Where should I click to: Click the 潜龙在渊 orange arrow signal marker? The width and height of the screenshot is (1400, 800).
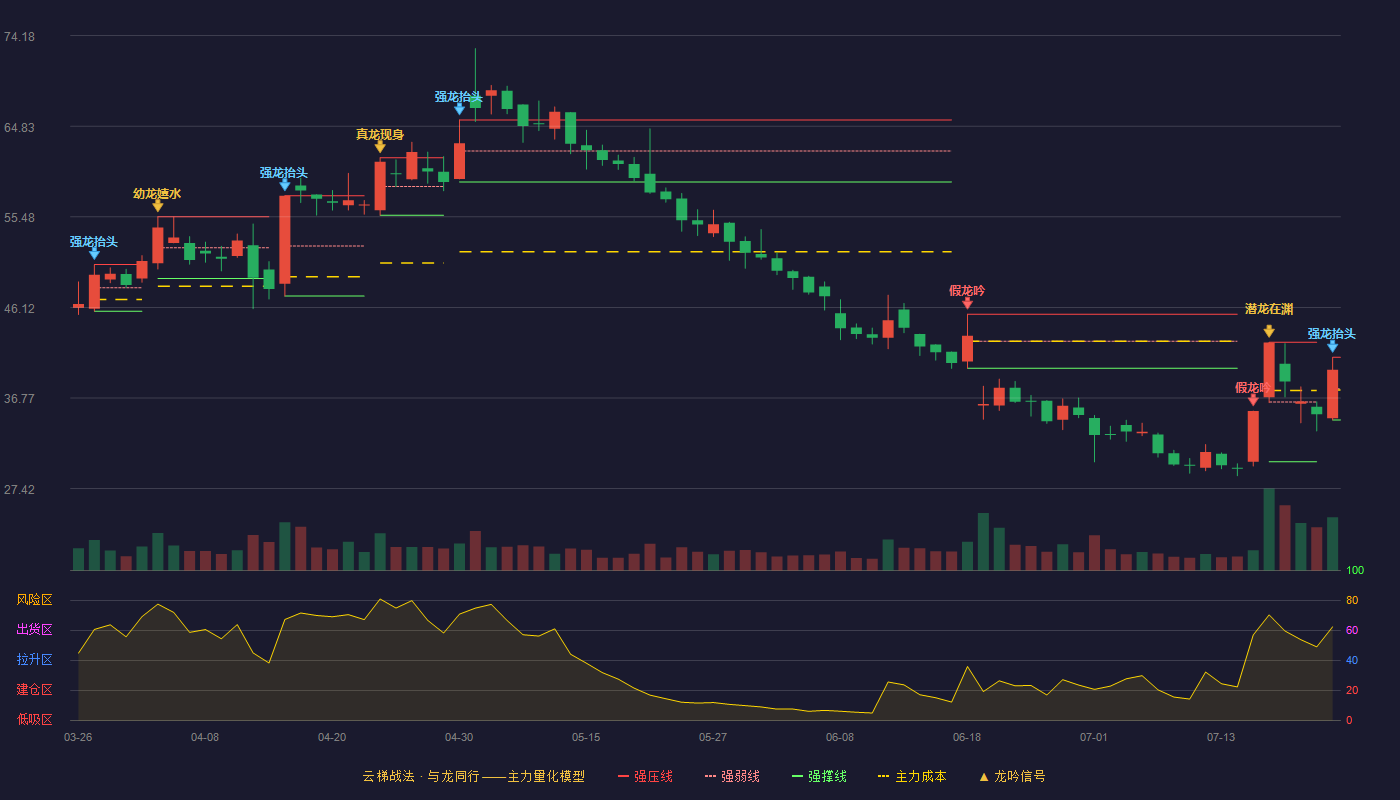[x=1269, y=331]
